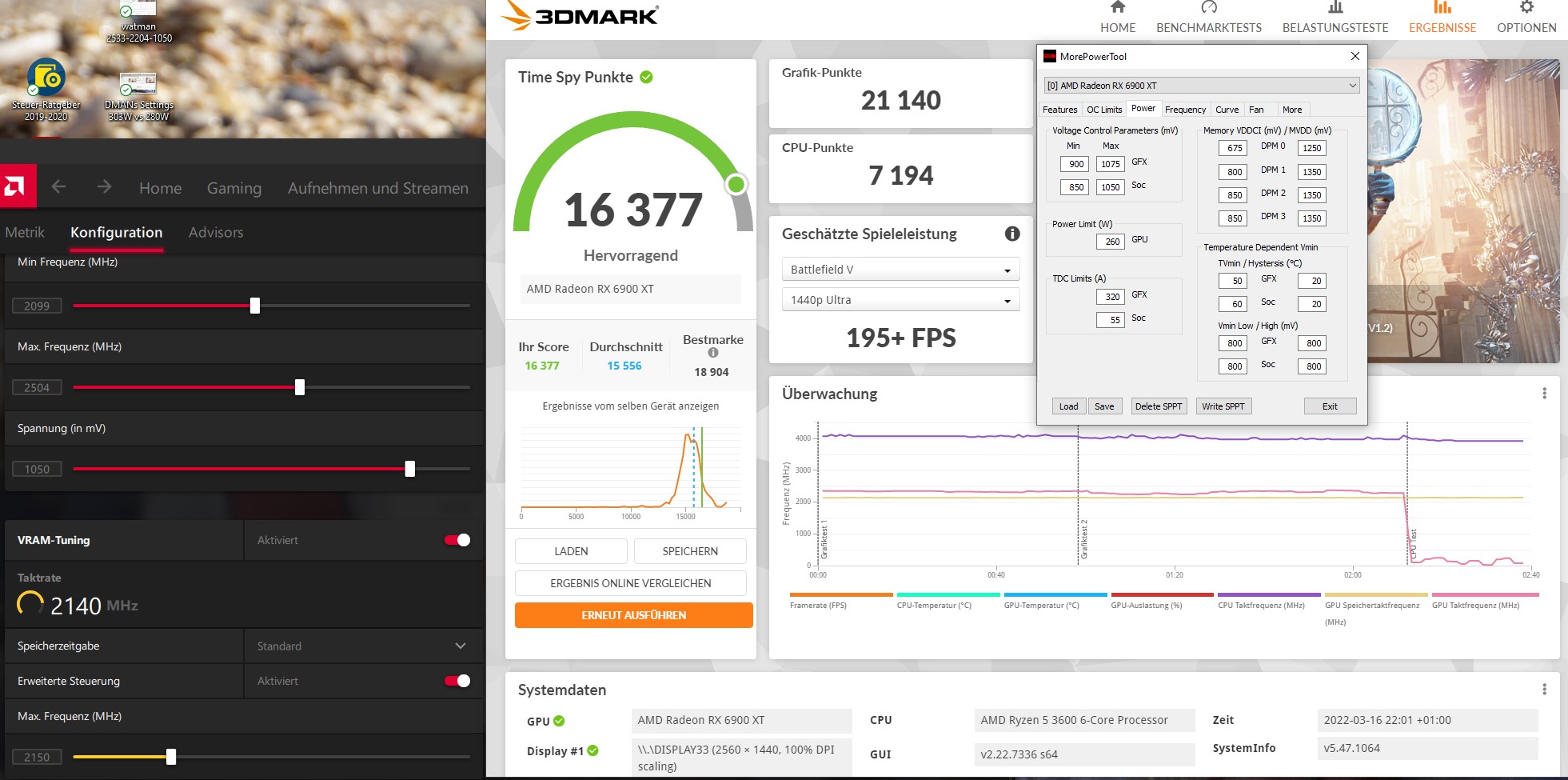The height and width of the screenshot is (780, 1568).
Task: Click 'Ergebnisse vom selben Gerät anzeigen' link
Action: point(630,406)
